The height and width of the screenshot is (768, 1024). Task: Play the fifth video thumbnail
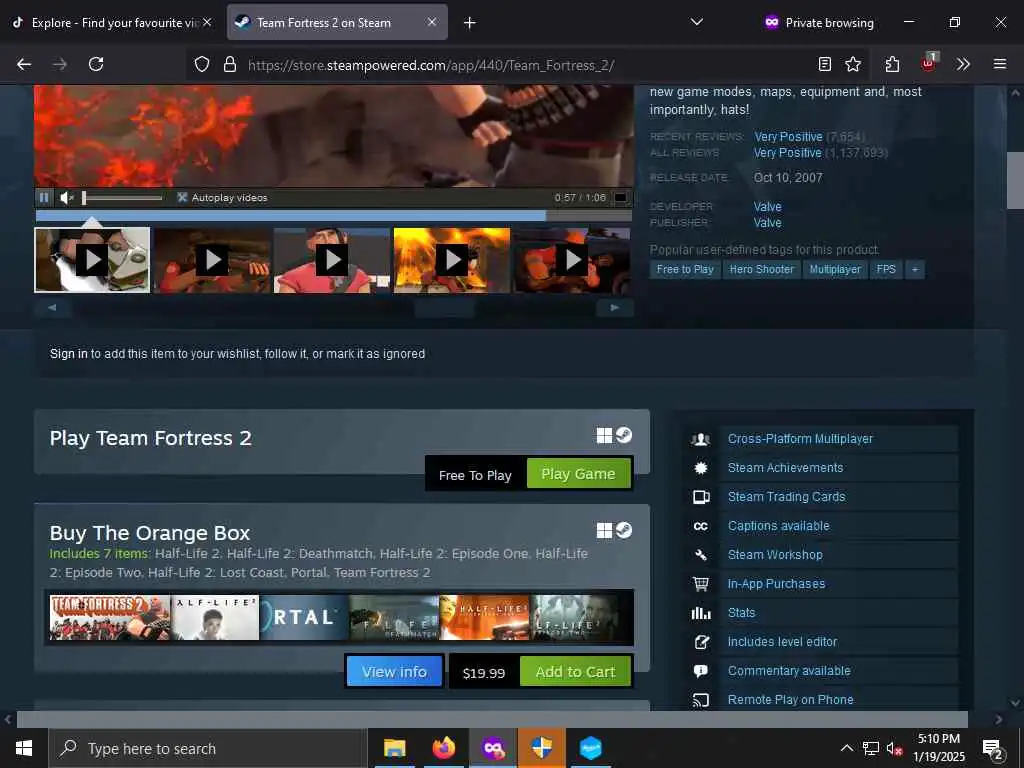click(572, 260)
